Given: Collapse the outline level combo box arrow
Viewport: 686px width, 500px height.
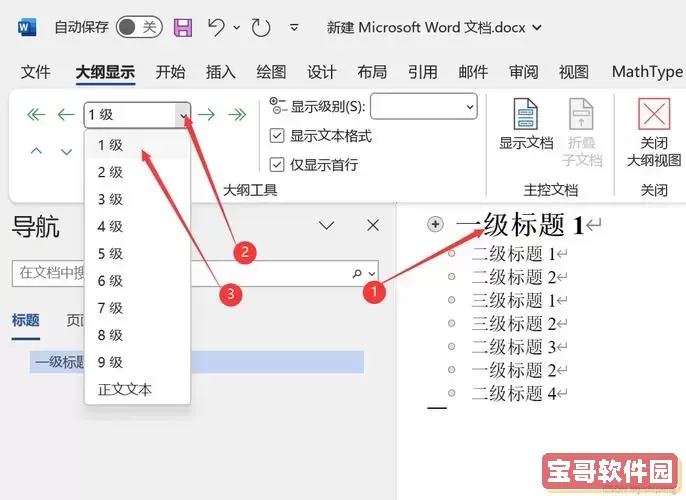Looking at the screenshot, I should [183, 115].
